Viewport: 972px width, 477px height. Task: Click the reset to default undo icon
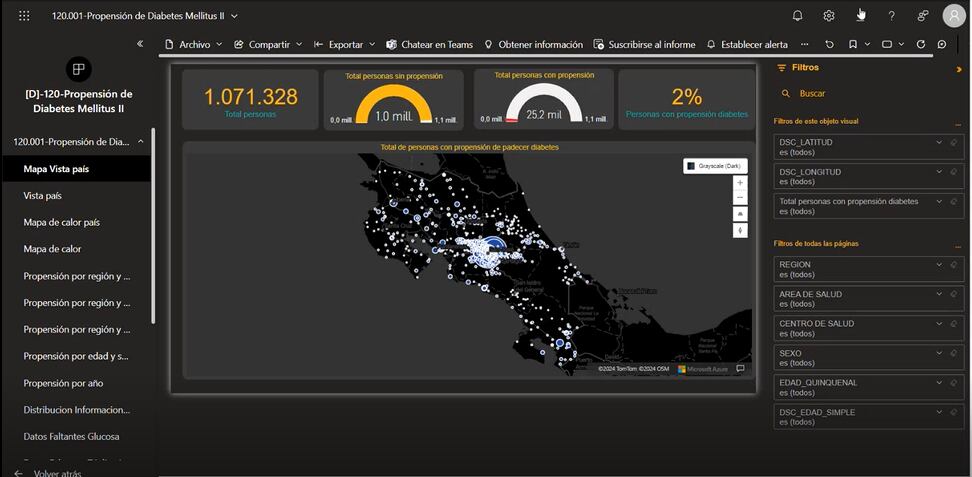[829, 45]
